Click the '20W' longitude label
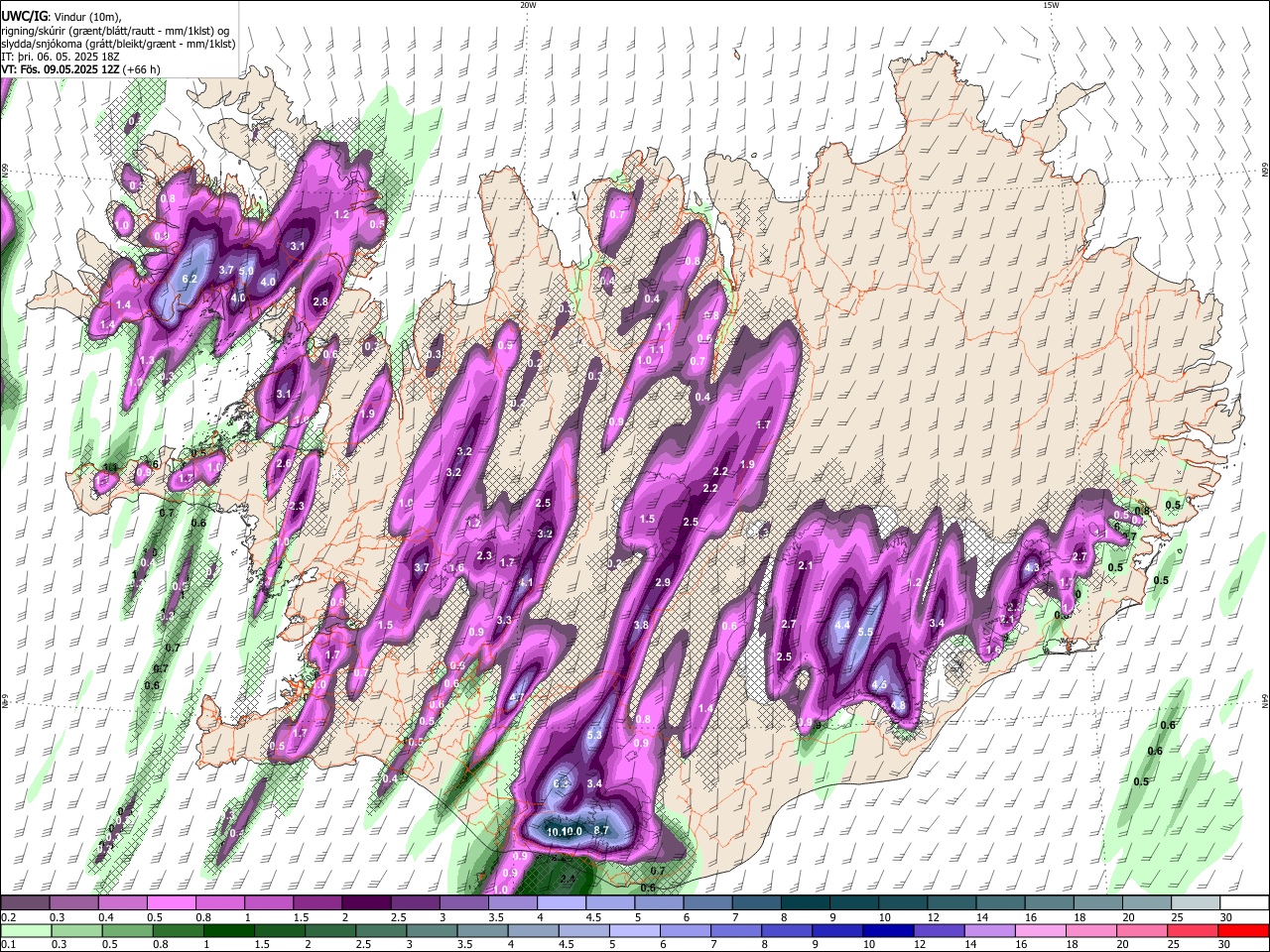 pyautogui.click(x=528, y=5)
